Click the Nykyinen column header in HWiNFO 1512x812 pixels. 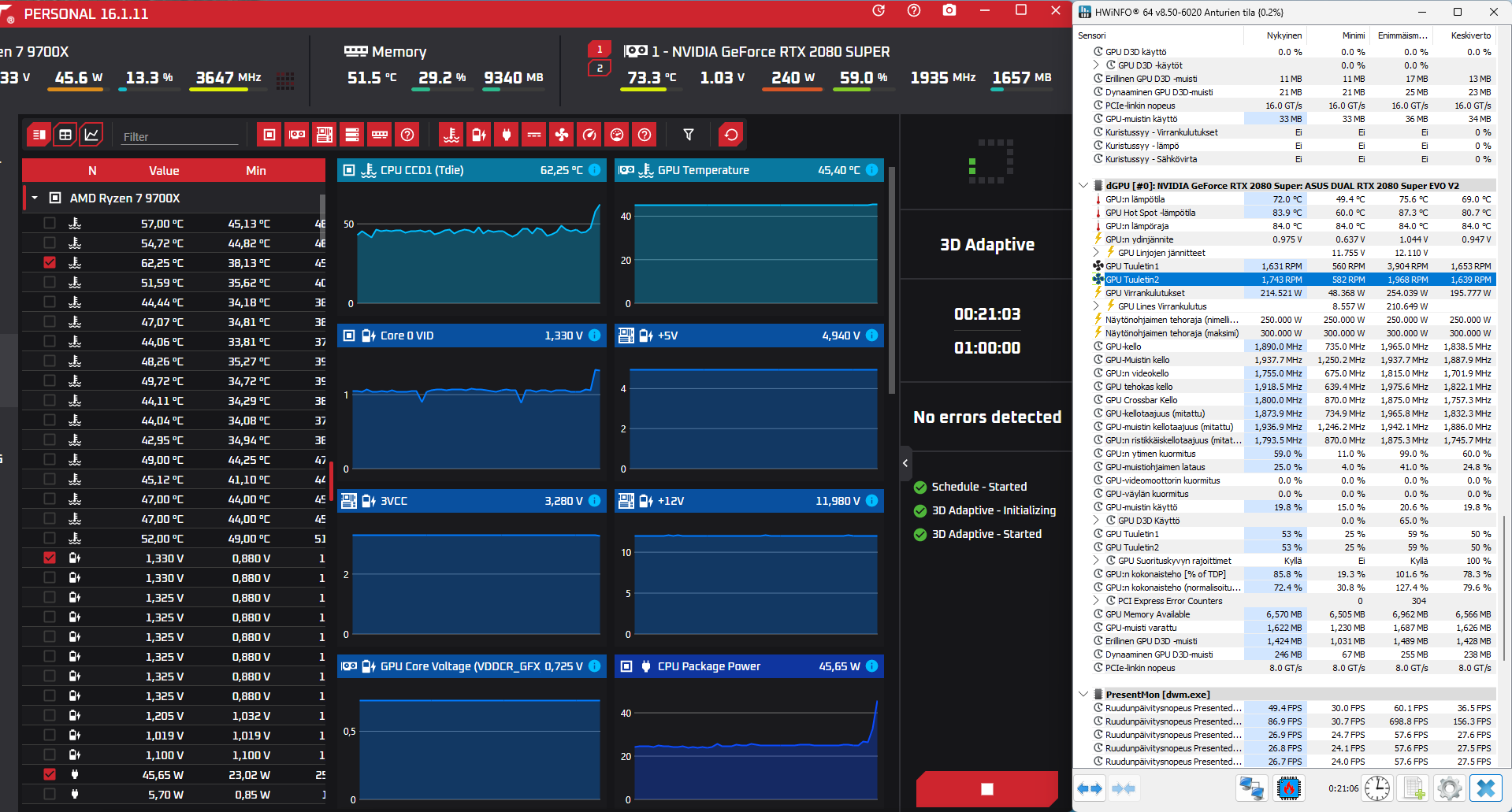point(1284,35)
